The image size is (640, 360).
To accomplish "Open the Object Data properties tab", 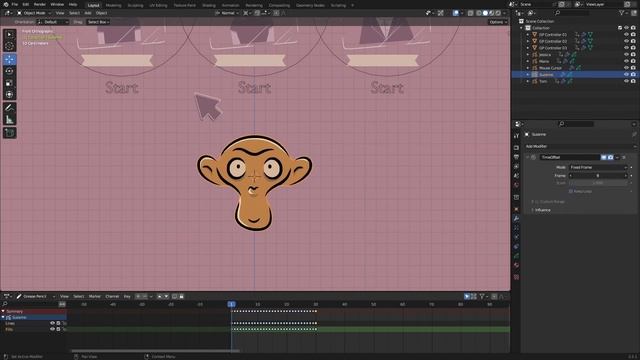I will [516, 256].
